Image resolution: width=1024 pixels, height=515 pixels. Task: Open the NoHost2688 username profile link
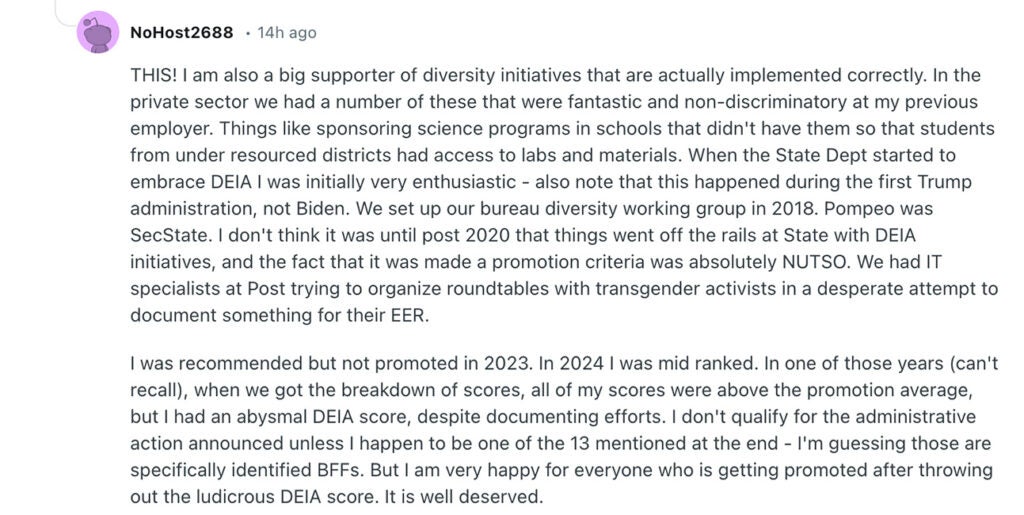tap(182, 33)
